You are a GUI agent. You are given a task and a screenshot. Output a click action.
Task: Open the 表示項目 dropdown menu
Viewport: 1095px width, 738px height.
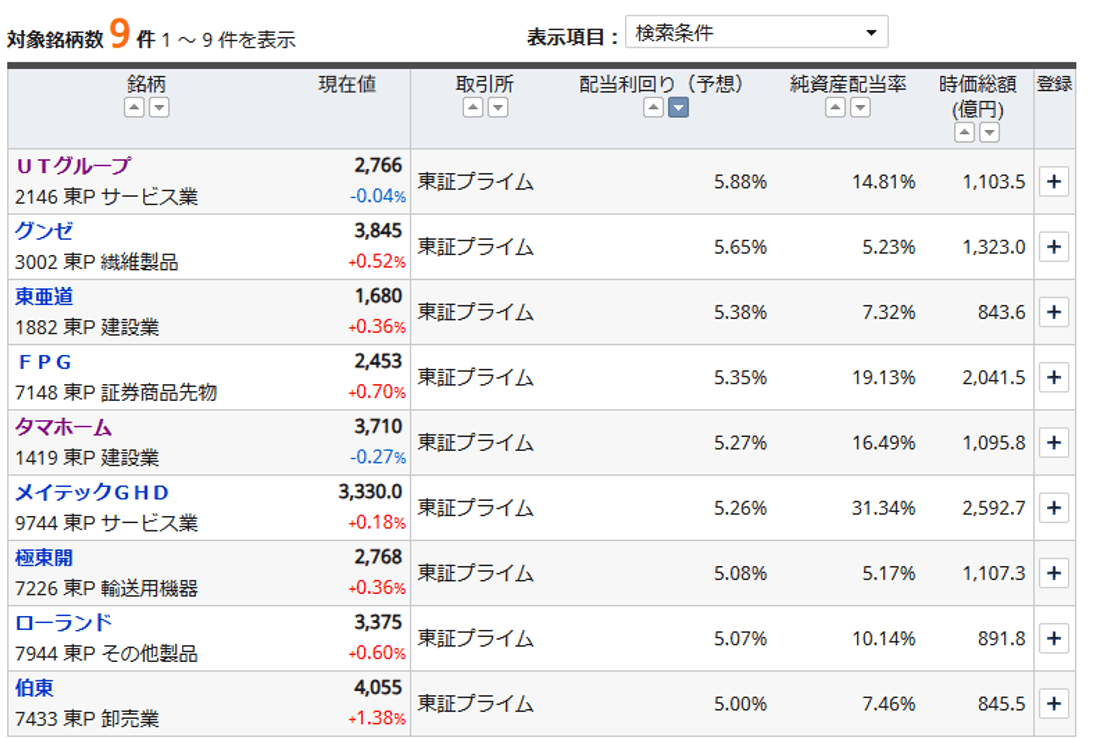[756, 33]
